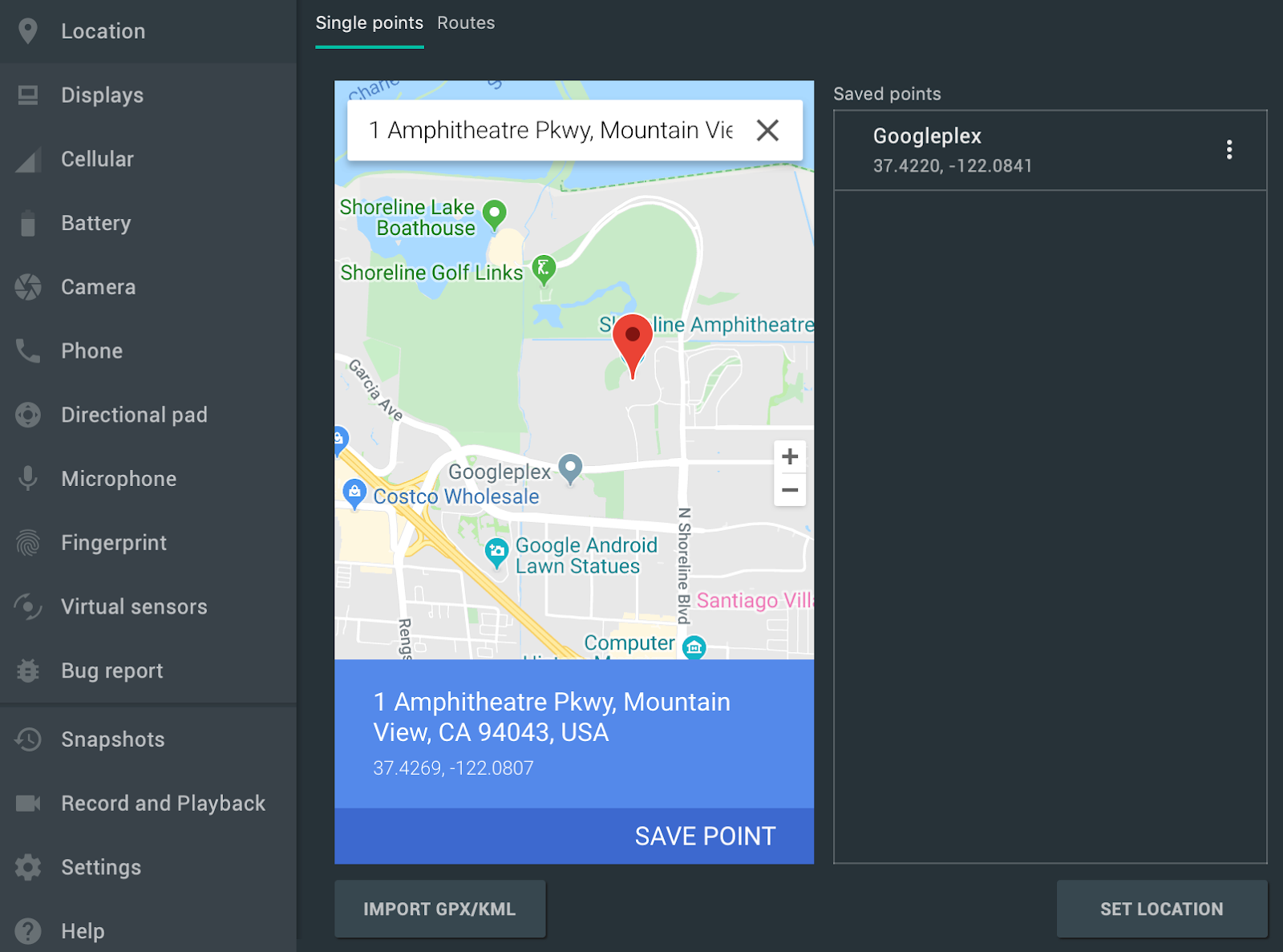Image resolution: width=1283 pixels, height=952 pixels.
Task: Select the Fingerprint panel
Action: pos(113,542)
